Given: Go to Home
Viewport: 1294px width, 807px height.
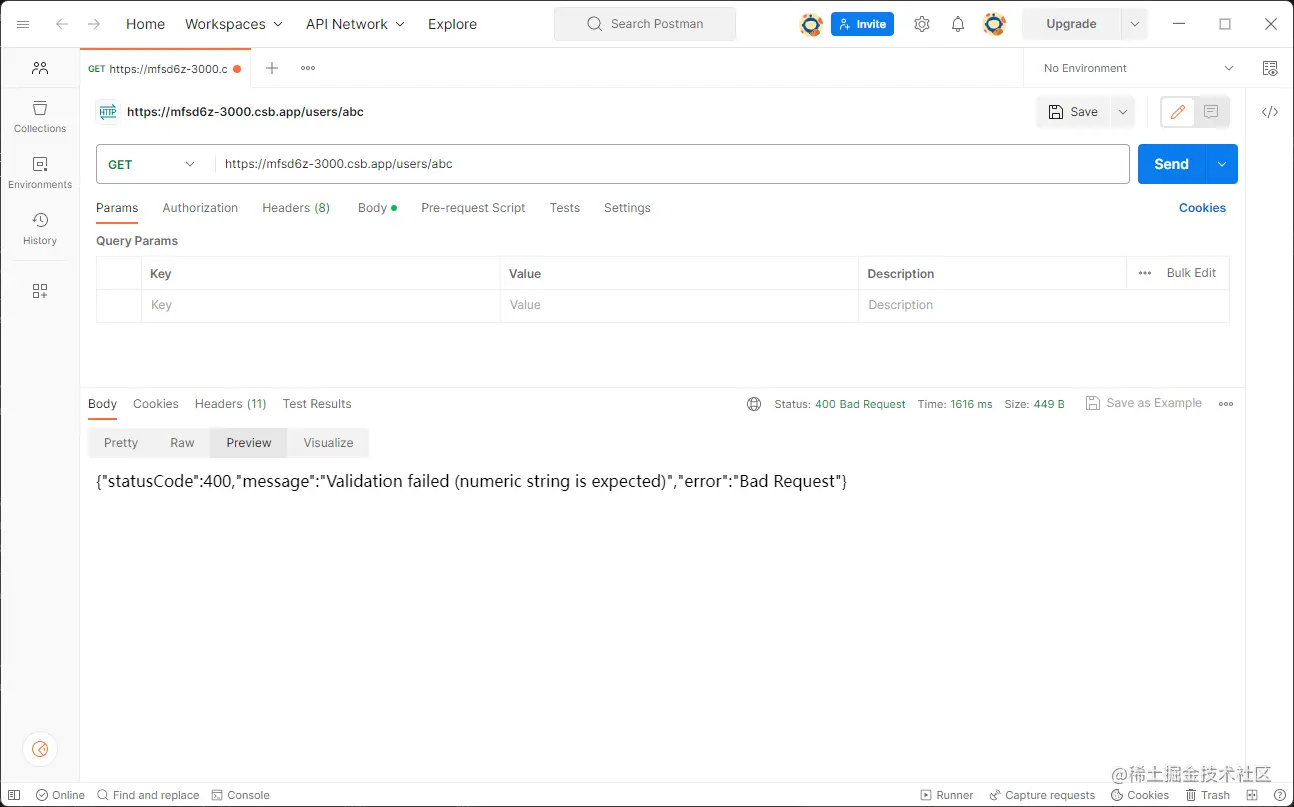Looking at the screenshot, I should pos(145,24).
